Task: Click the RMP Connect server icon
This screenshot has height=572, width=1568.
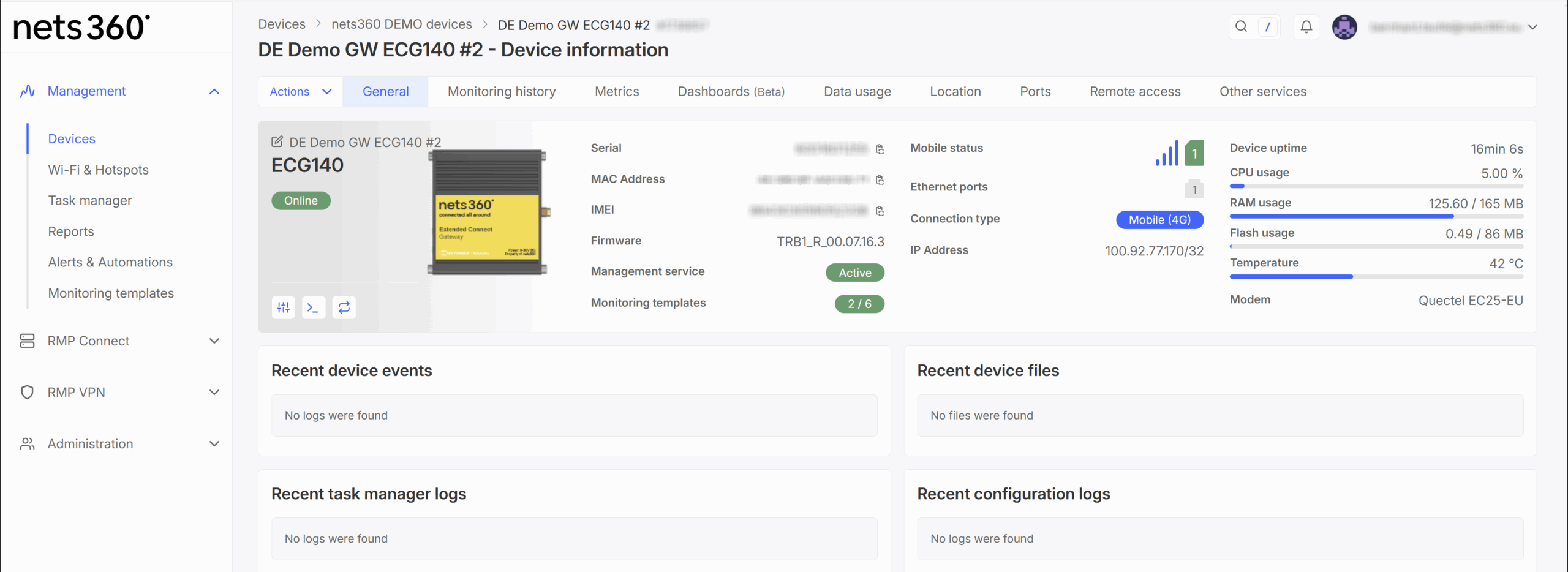Action: click(x=27, y=341)
